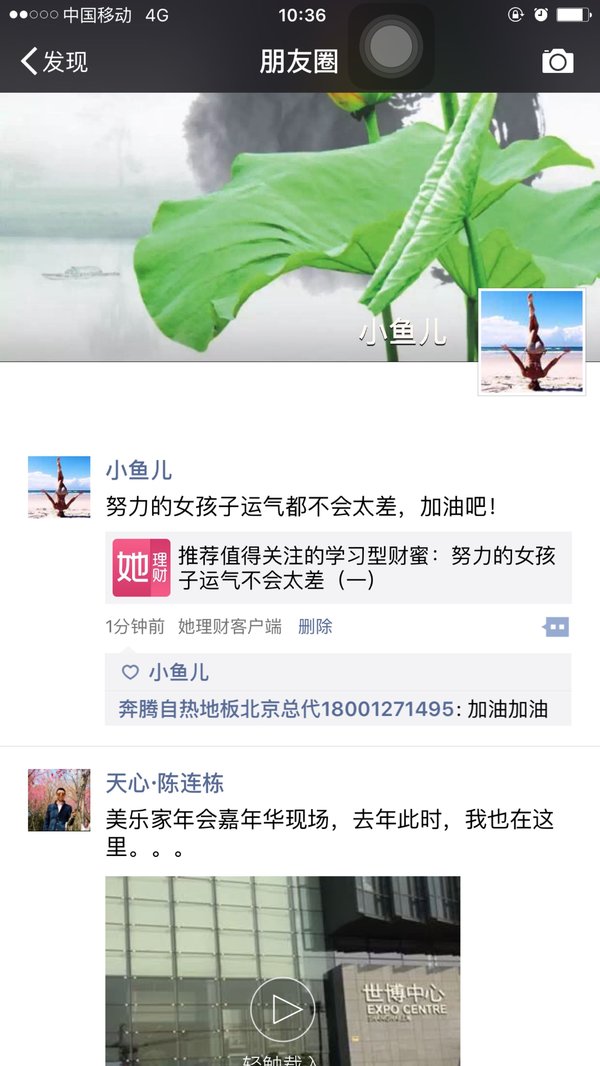Open 小鱼儿 avatar beside first post

click(x=59, y=487)
